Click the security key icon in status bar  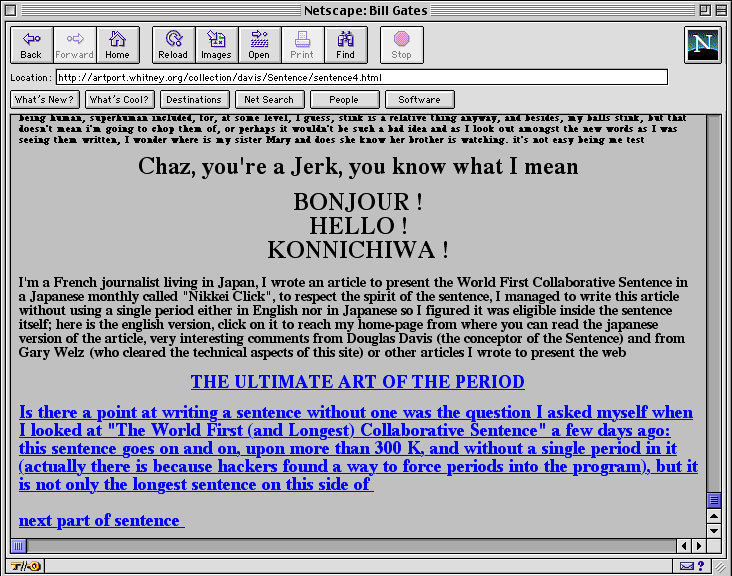coord(26,566)
